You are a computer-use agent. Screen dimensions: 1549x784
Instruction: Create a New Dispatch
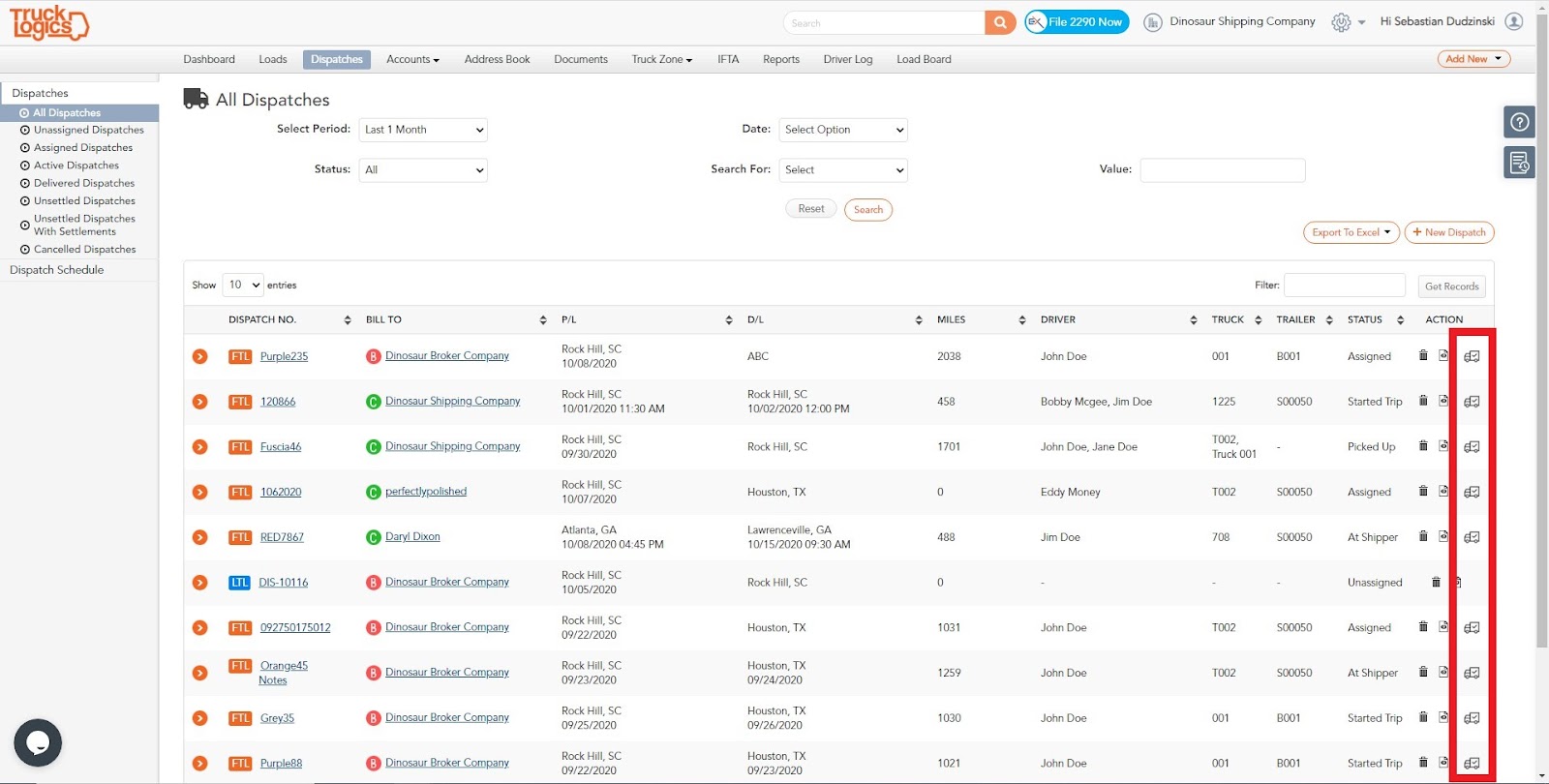(1449, 232)
